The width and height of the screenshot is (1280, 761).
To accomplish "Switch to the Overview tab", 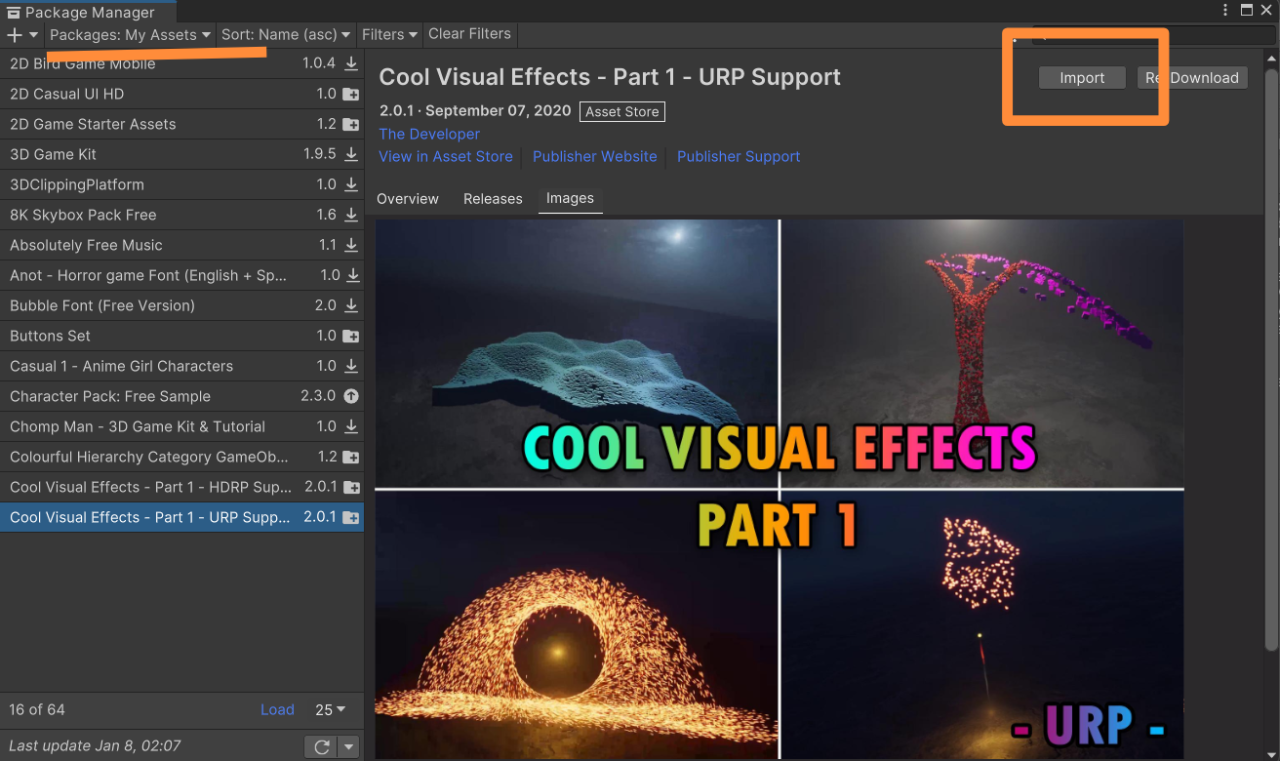I will pos(407,199).
